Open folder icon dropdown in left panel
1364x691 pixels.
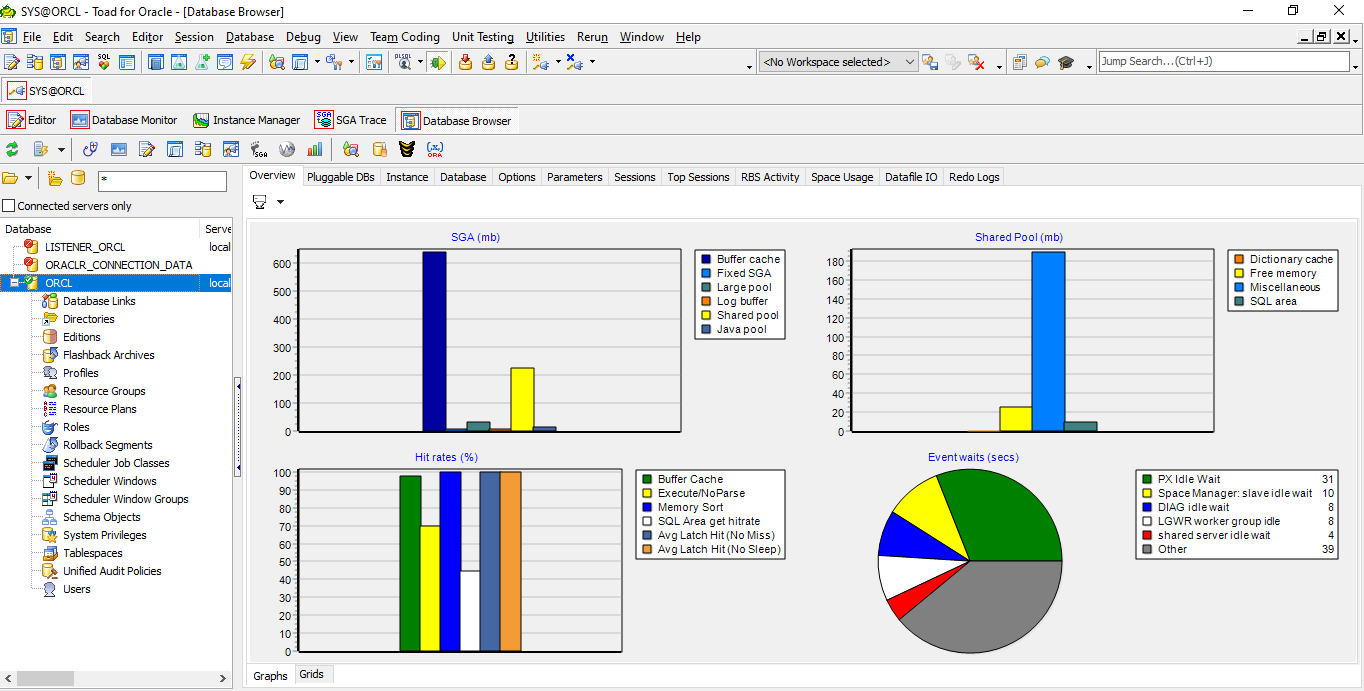(28, 178)
